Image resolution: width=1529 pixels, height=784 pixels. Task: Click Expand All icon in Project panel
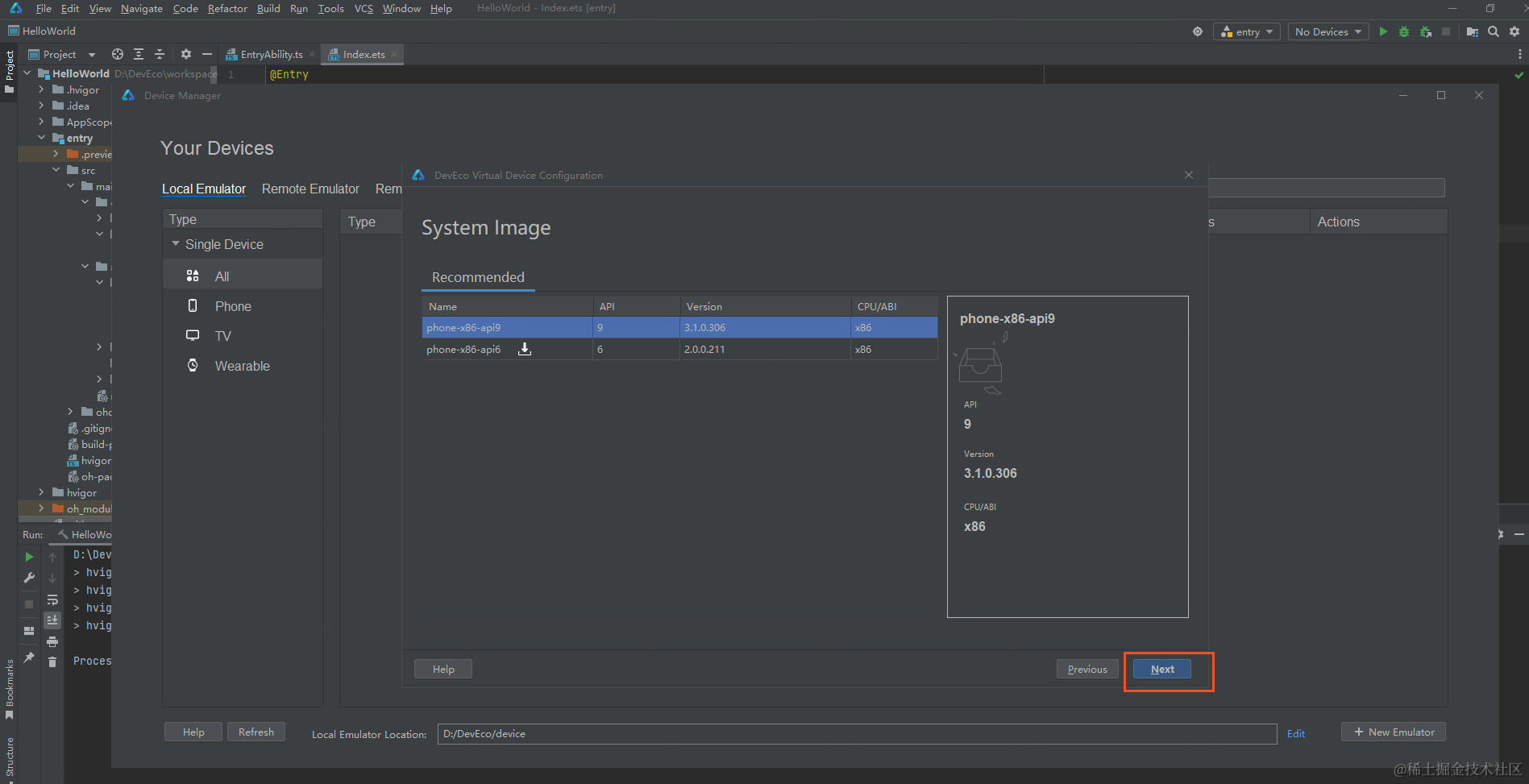pos(139,54)
